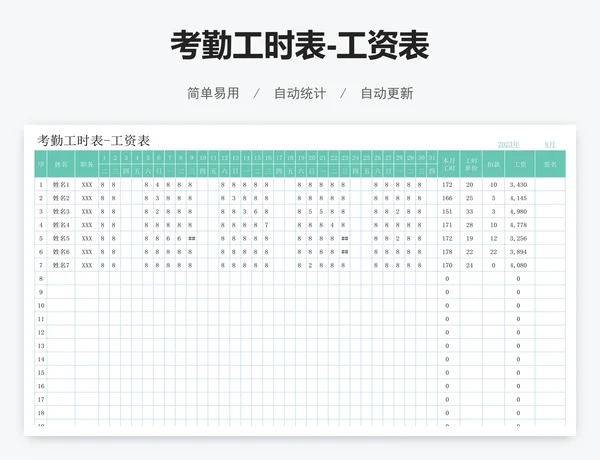This screenshot has height=460, width=600.
Task: Click the sheet title 考勤工时表-工资表 above the table
Action: click(93, 140)
